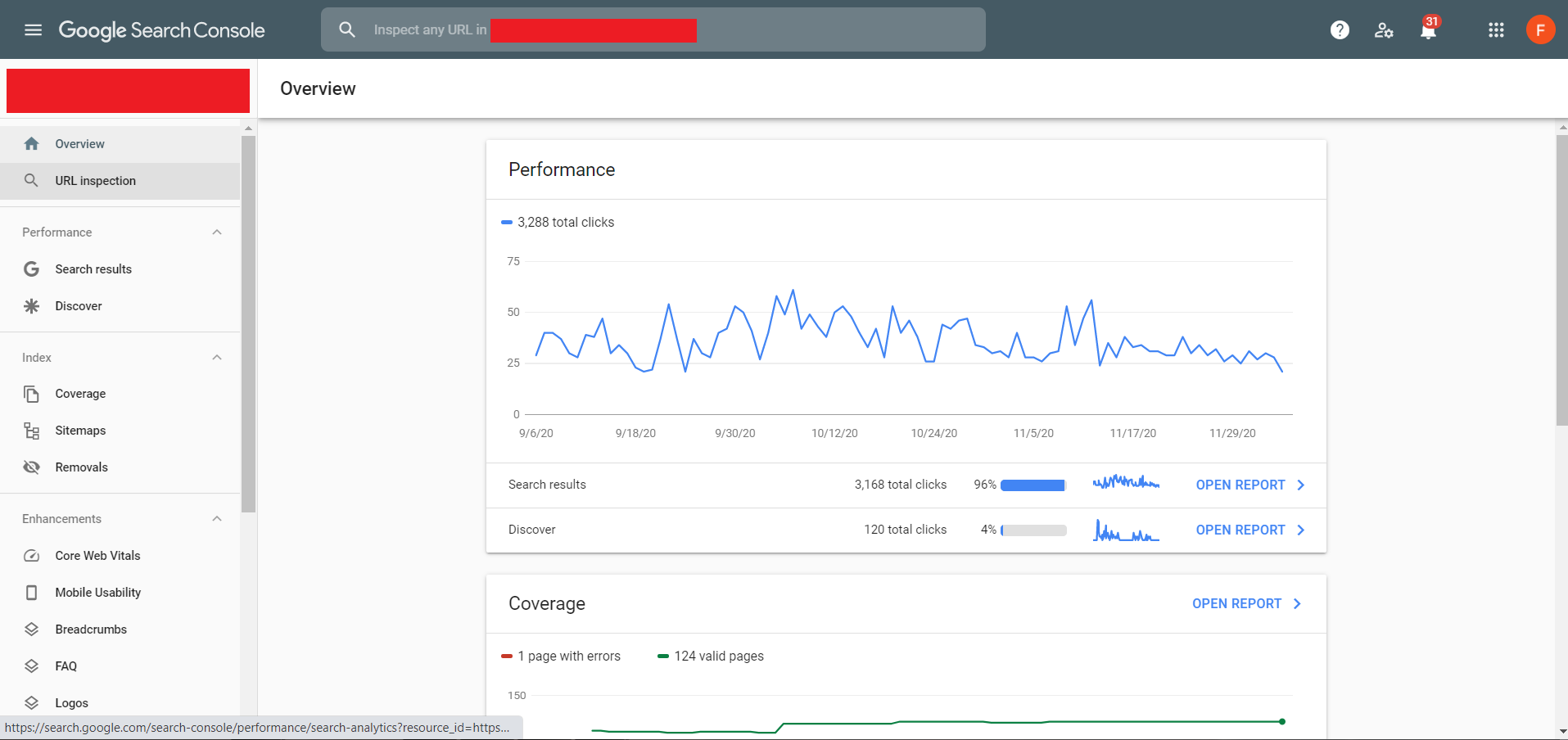The image size is (1568, 740).
Task: Go to Mobile Usability in sidebar
Action: pos(97,593)
